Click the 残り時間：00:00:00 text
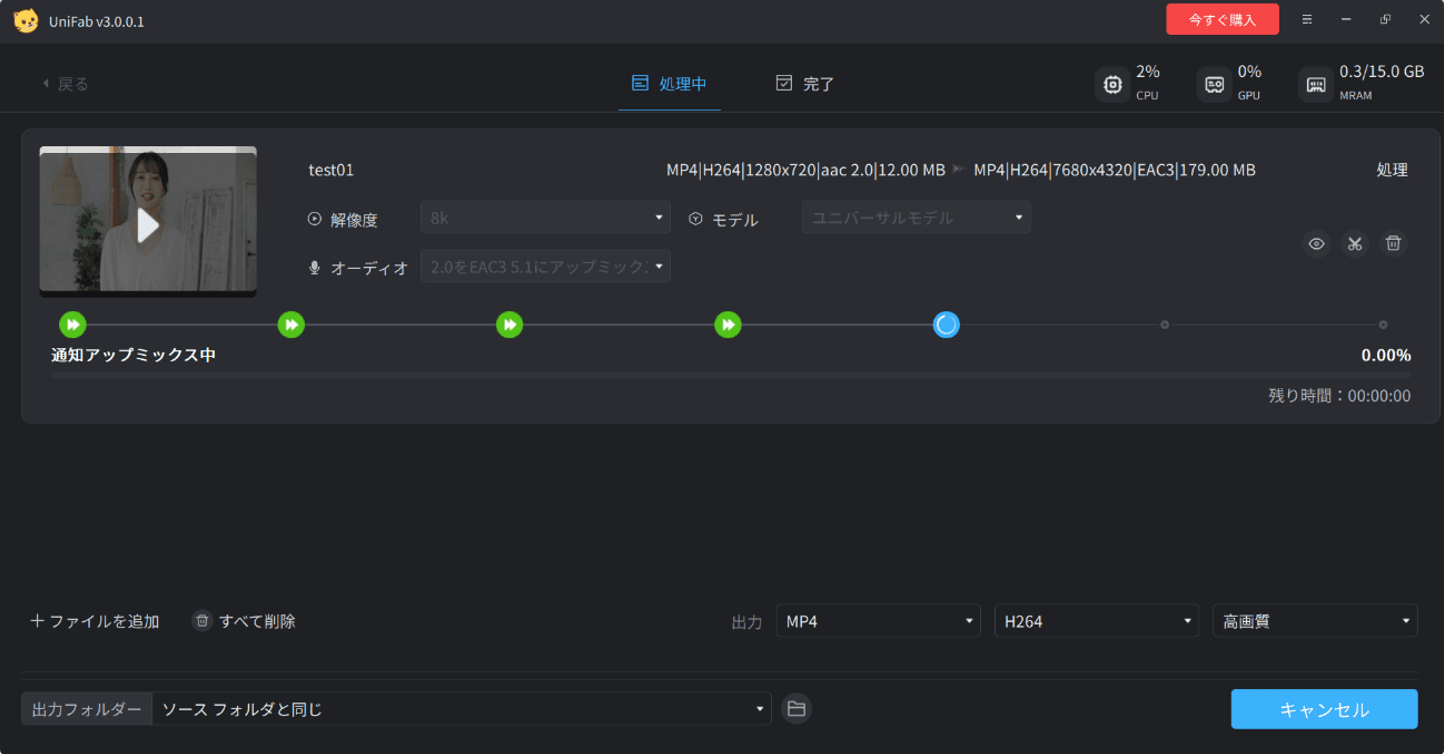The height and width of the screenshot is (754, 1444). coord(1340,396)
